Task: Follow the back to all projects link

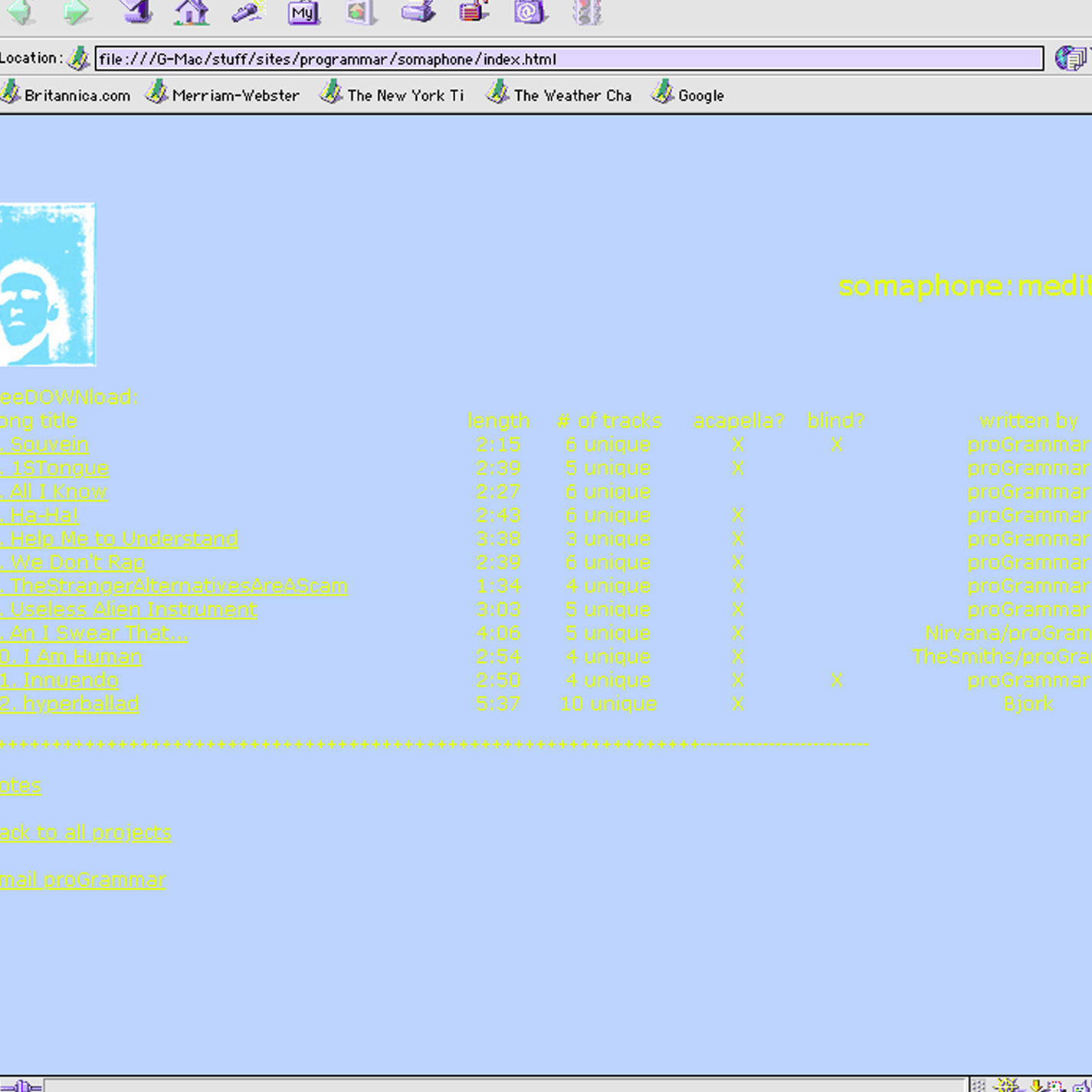Action: click(x=85, y=832)
